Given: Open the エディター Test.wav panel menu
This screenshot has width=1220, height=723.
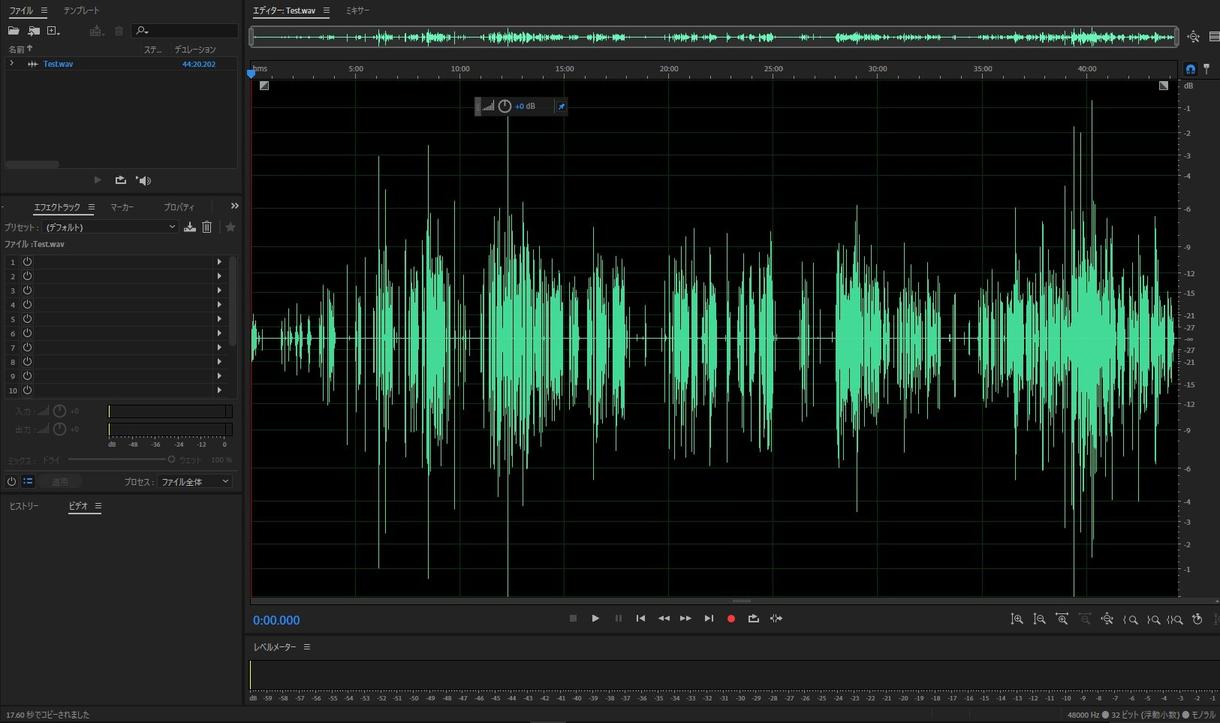Looking at the screenshot, I should click(x=326, y=11).
